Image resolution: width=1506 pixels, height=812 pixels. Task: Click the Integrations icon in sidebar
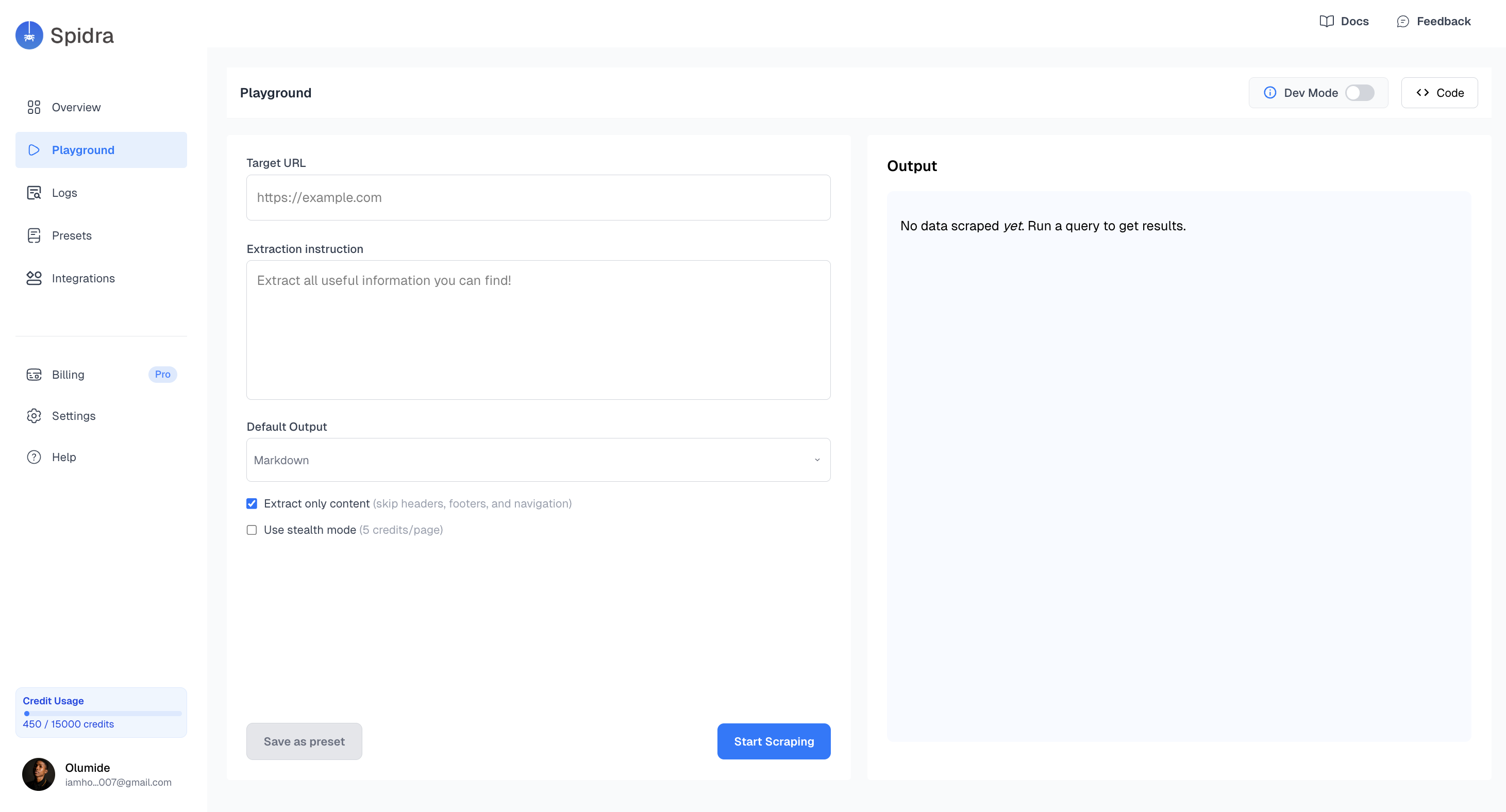(x=34, y=278)
